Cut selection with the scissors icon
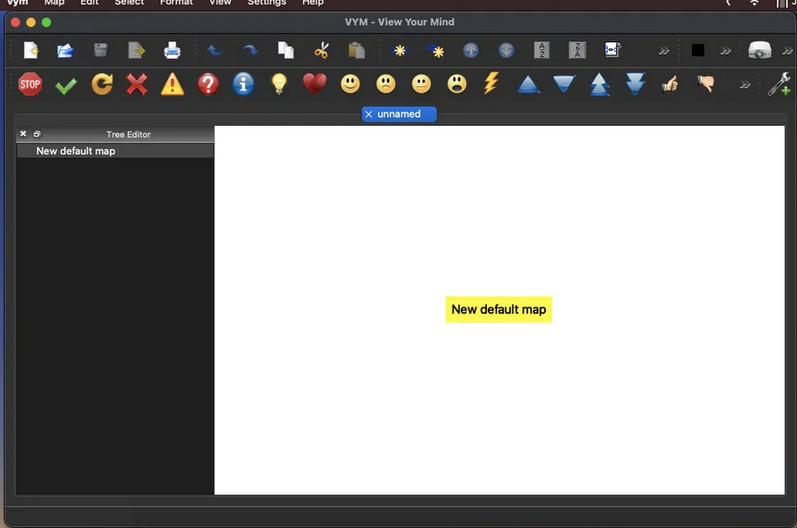Viewport: 797px width, 528px height. pyautogui.click(x=321, y=50)
